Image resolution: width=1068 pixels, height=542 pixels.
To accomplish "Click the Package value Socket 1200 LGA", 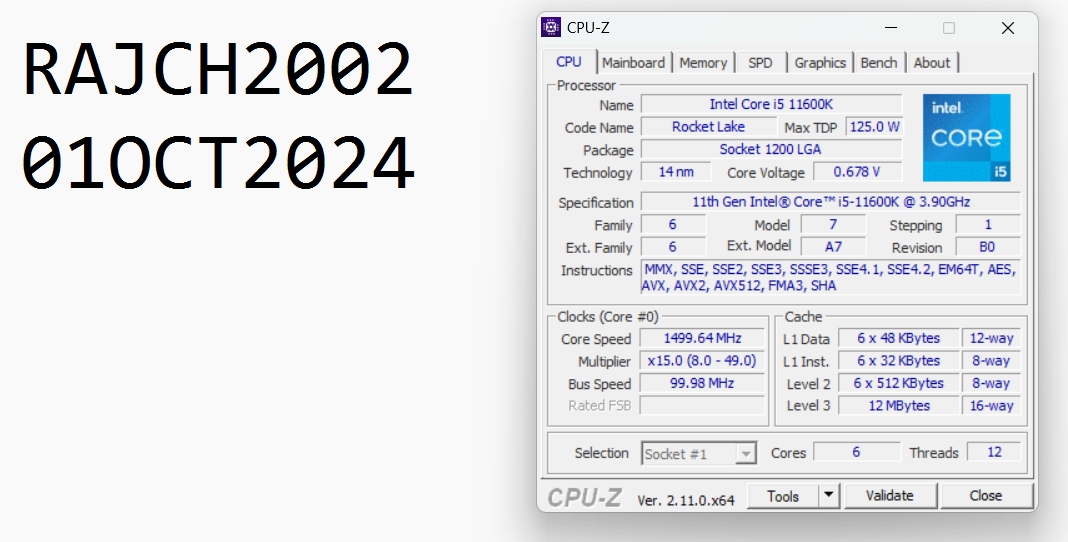I will (x=771, y=149).
